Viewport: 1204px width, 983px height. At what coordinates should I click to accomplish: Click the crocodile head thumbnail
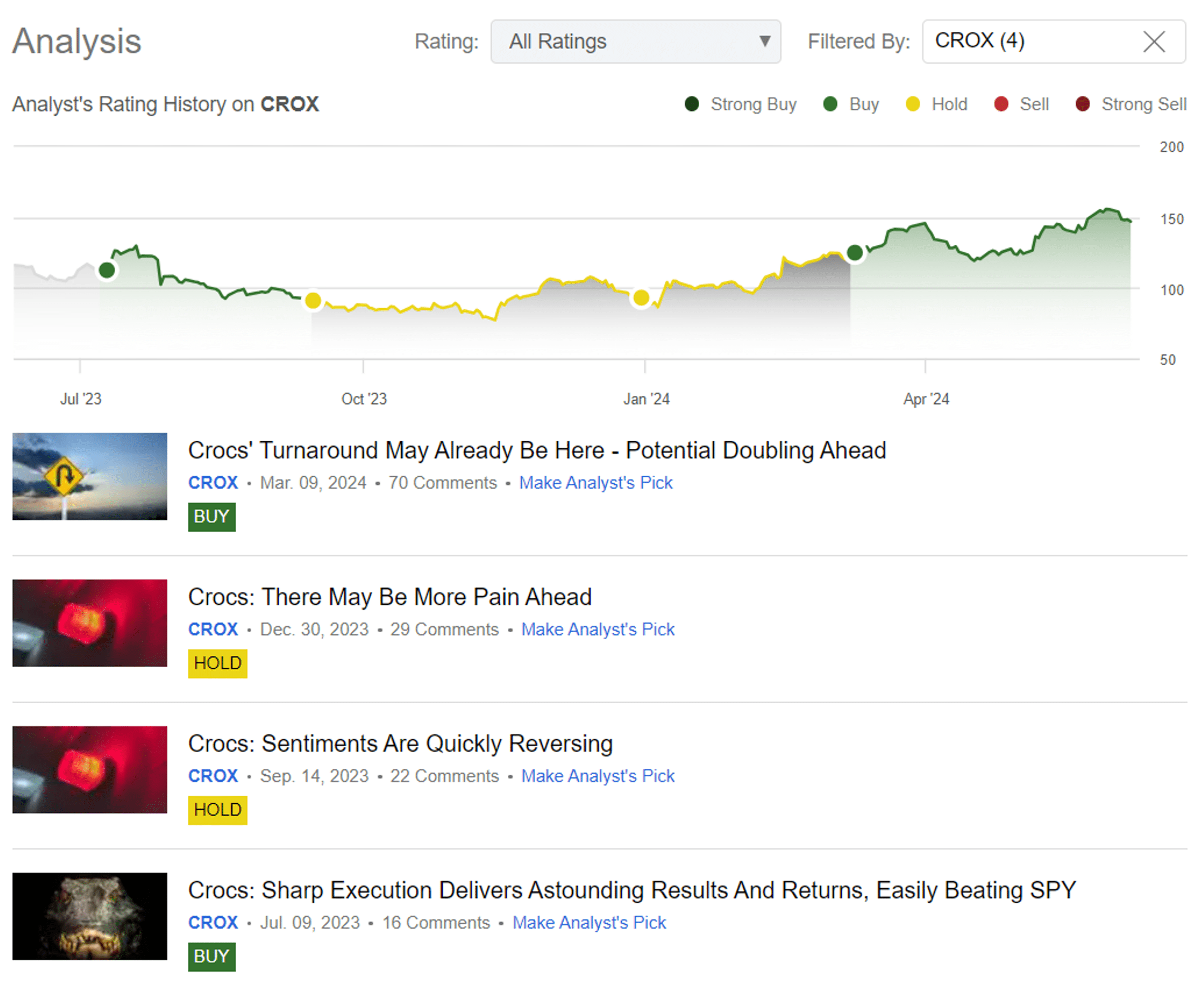(x=89, y=915)
